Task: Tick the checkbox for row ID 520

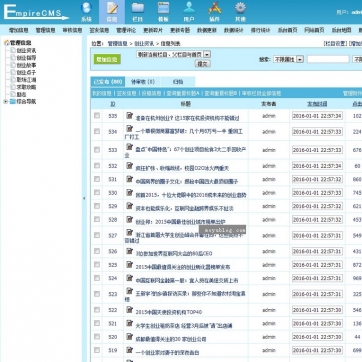Action: click(x=97, y=337)
